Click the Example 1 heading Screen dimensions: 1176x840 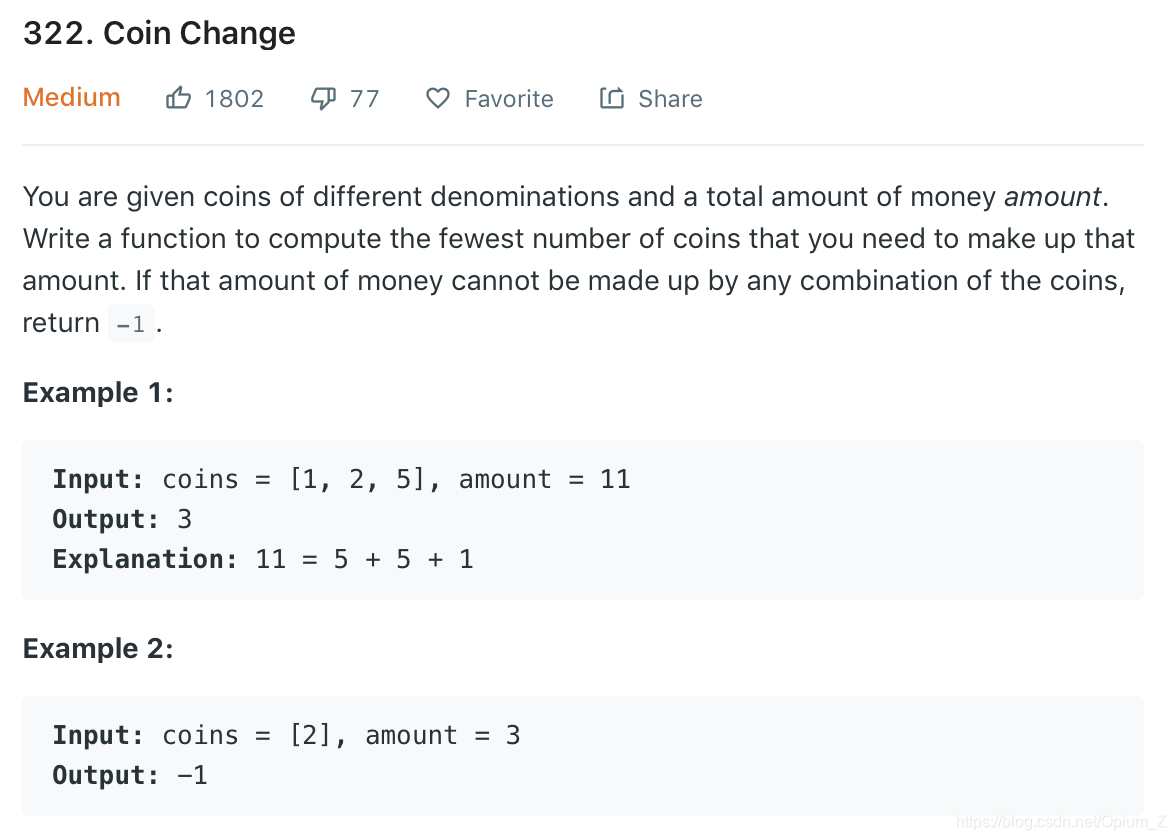98,392
